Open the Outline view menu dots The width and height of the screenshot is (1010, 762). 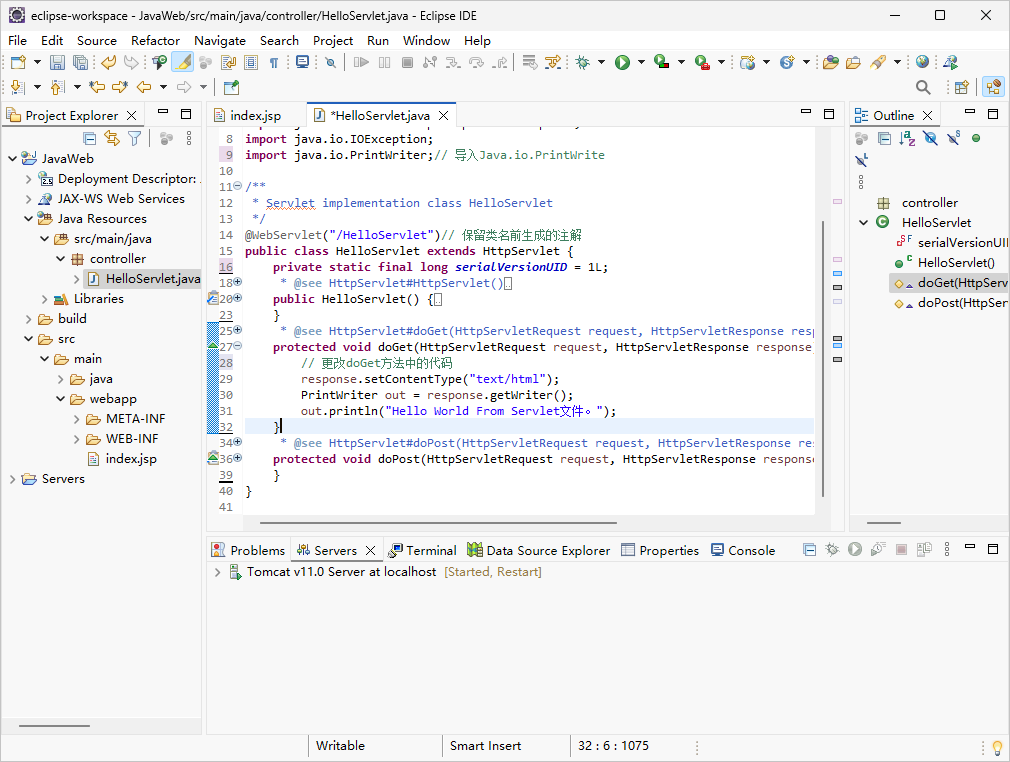tap(861, 182)
